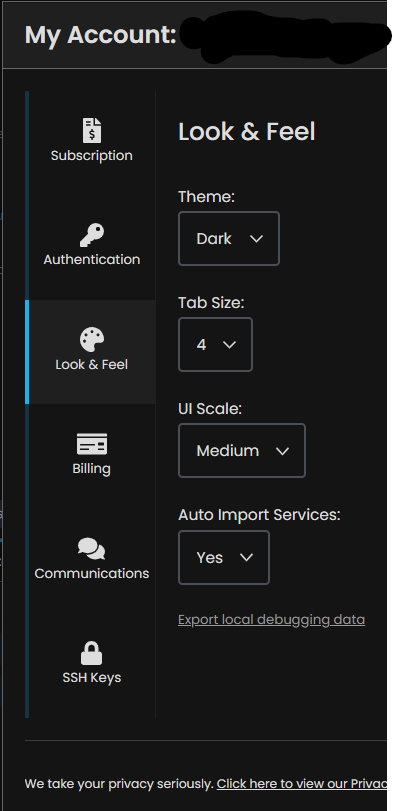Click the Billing credit card icon
The width and height of the screenshot is (394, 811).
point(92,444)
